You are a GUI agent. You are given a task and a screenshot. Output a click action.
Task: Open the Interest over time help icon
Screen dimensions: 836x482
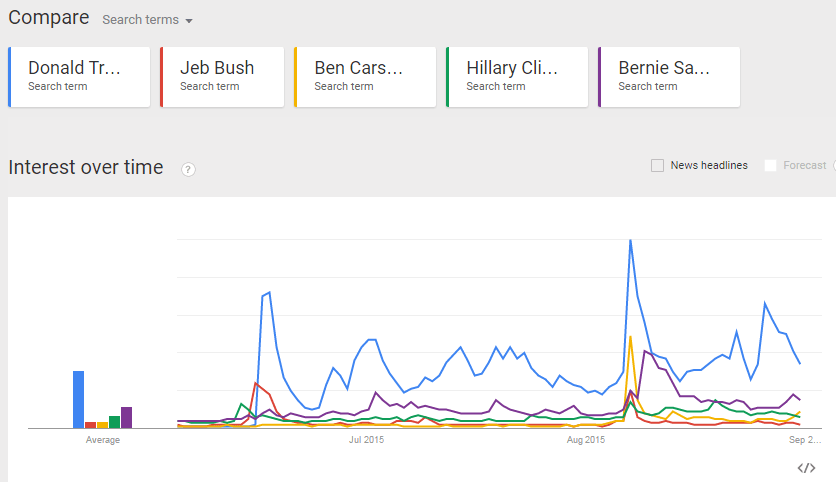pyautogui.click(x=188, y=169)
